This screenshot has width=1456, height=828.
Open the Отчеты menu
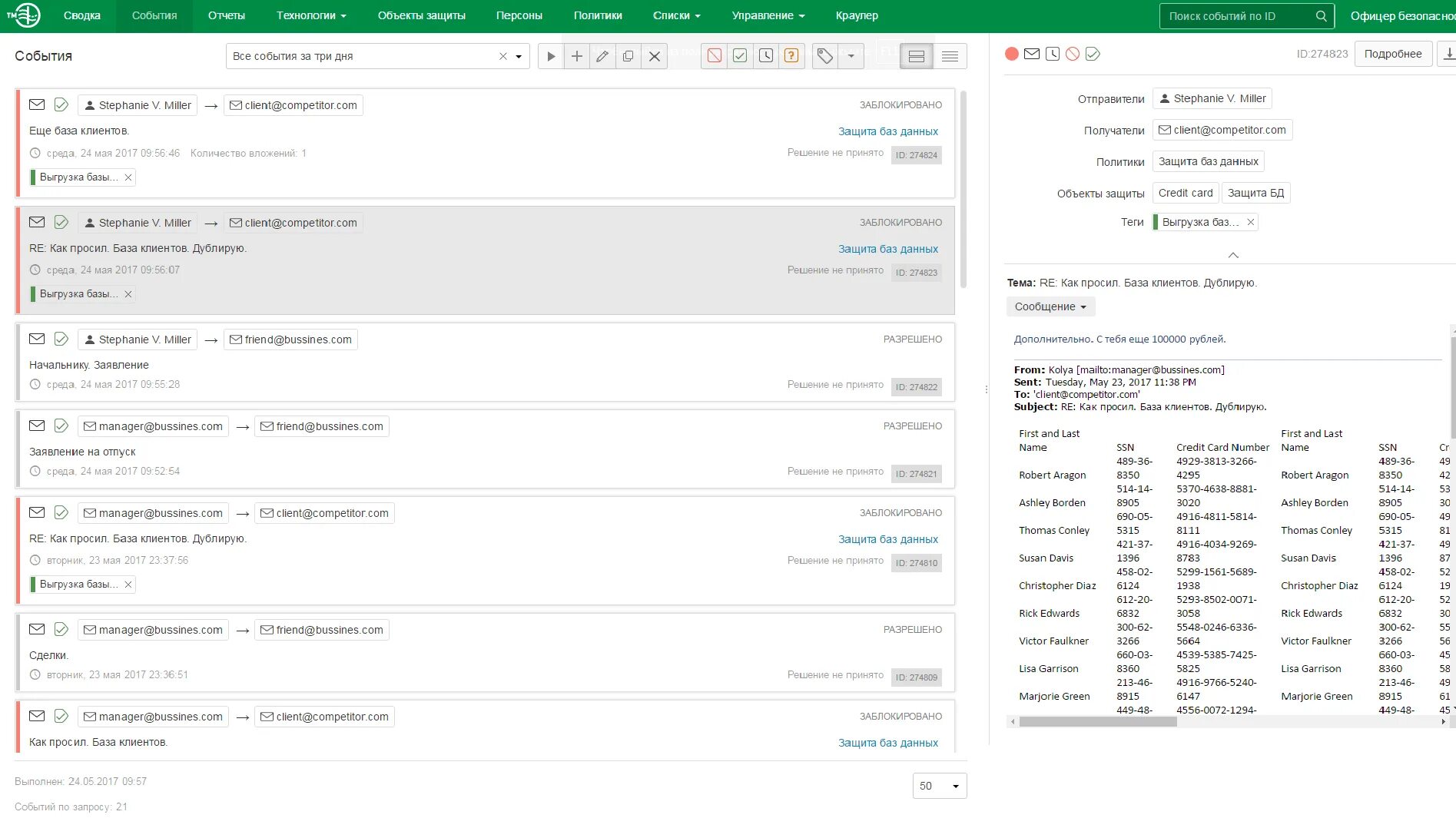click(x=227, y=15)
